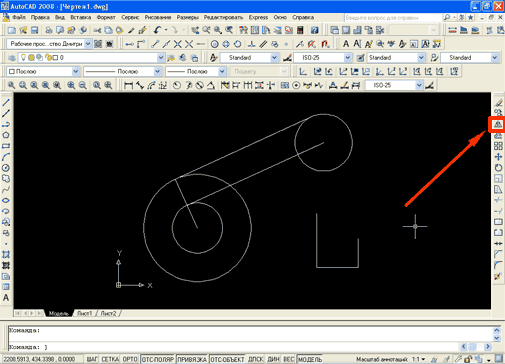Switch to the Лист1 layout tab

tap(84, 313)
